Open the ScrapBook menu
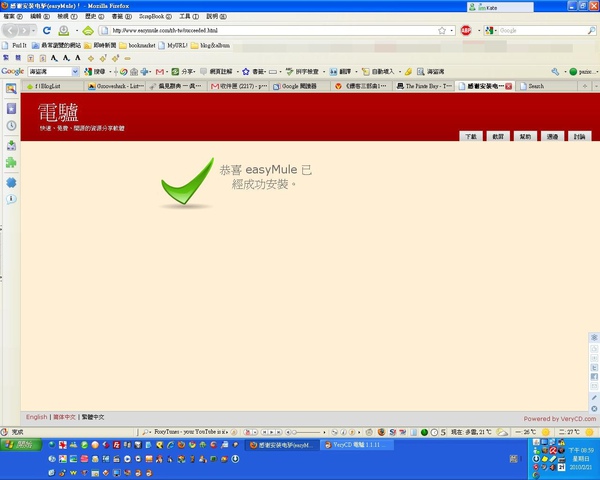The width and height of the screenshot is (600, 480). click(x=155, y=16)
